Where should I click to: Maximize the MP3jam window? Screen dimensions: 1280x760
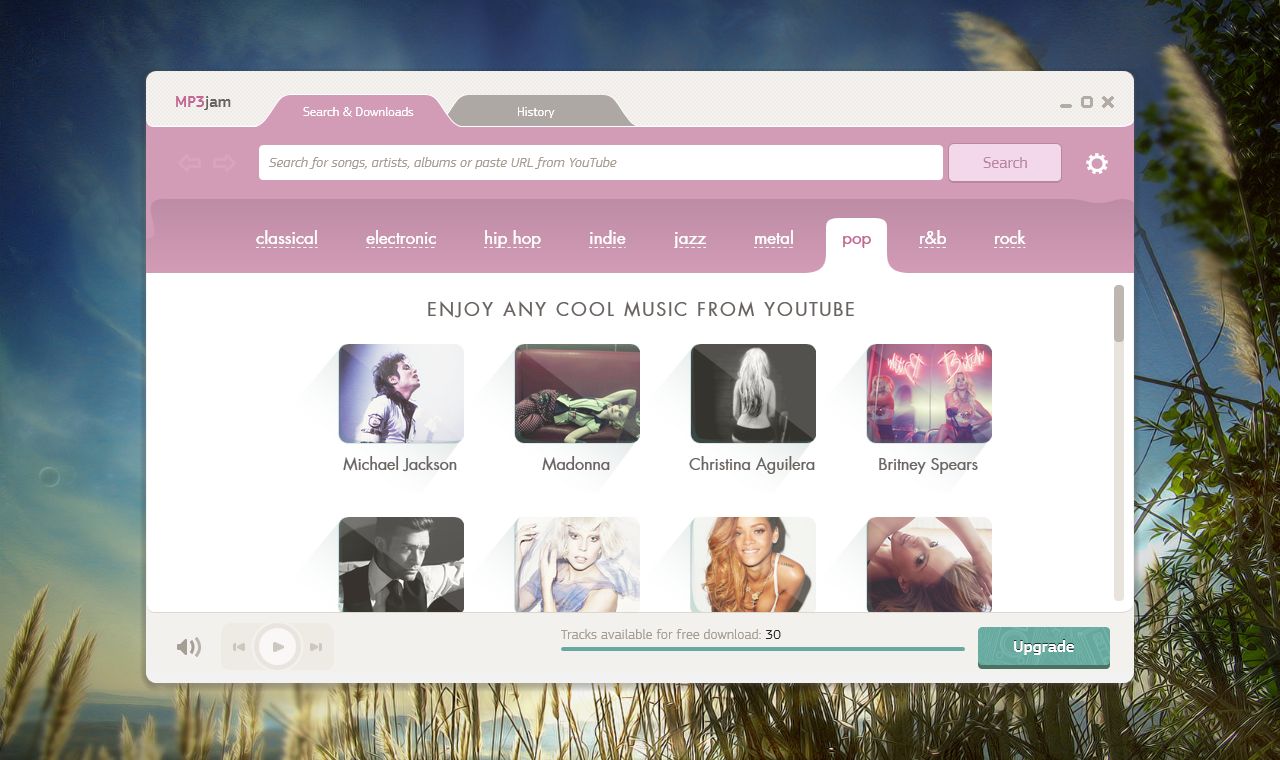coord(1087,102)
